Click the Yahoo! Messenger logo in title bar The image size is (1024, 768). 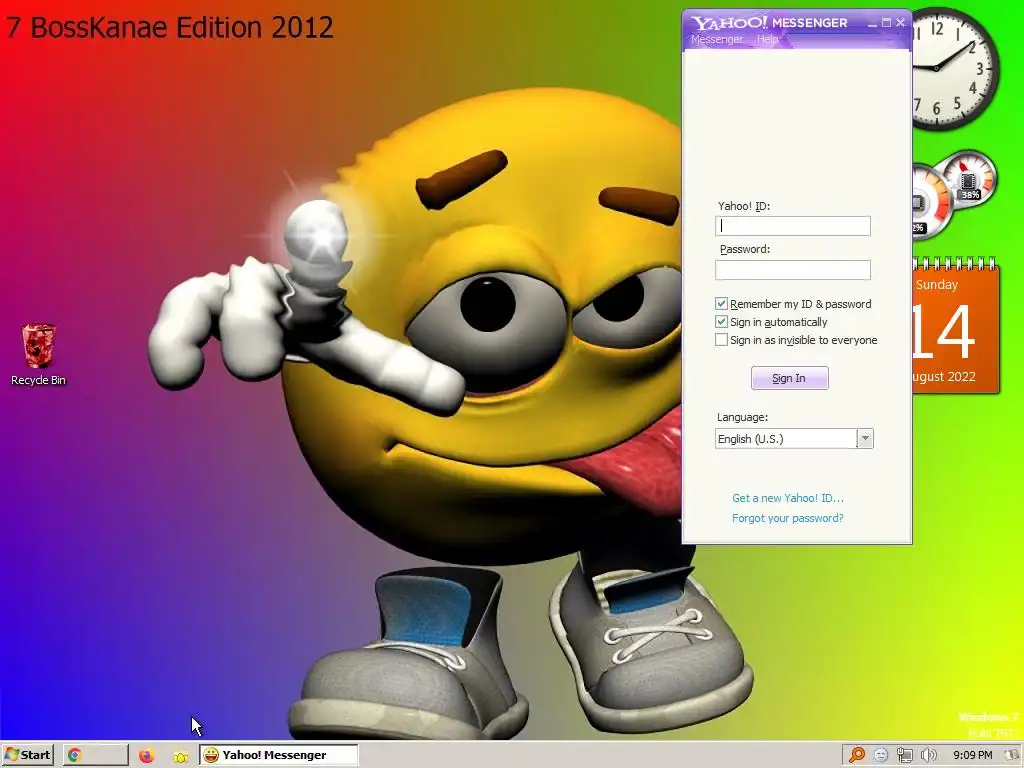click(769, 23)
